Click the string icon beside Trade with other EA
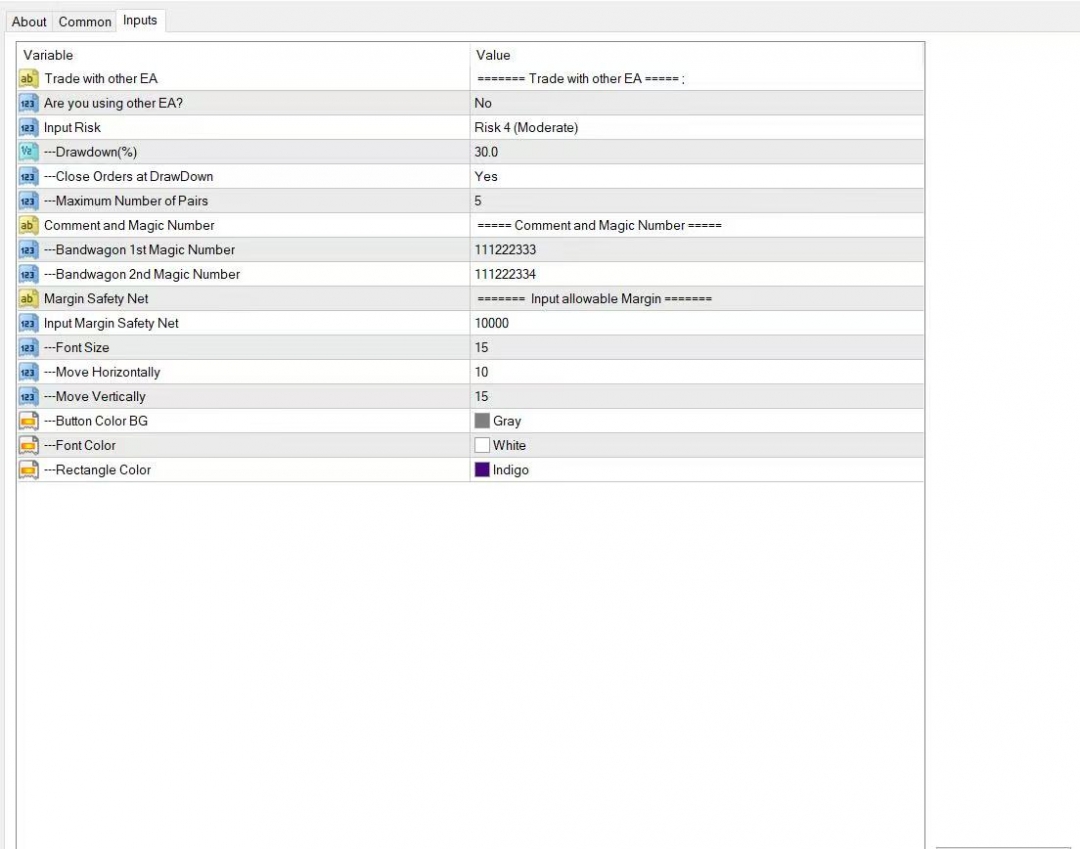Viewport: 1080px width, 849px height. (28, 79)
